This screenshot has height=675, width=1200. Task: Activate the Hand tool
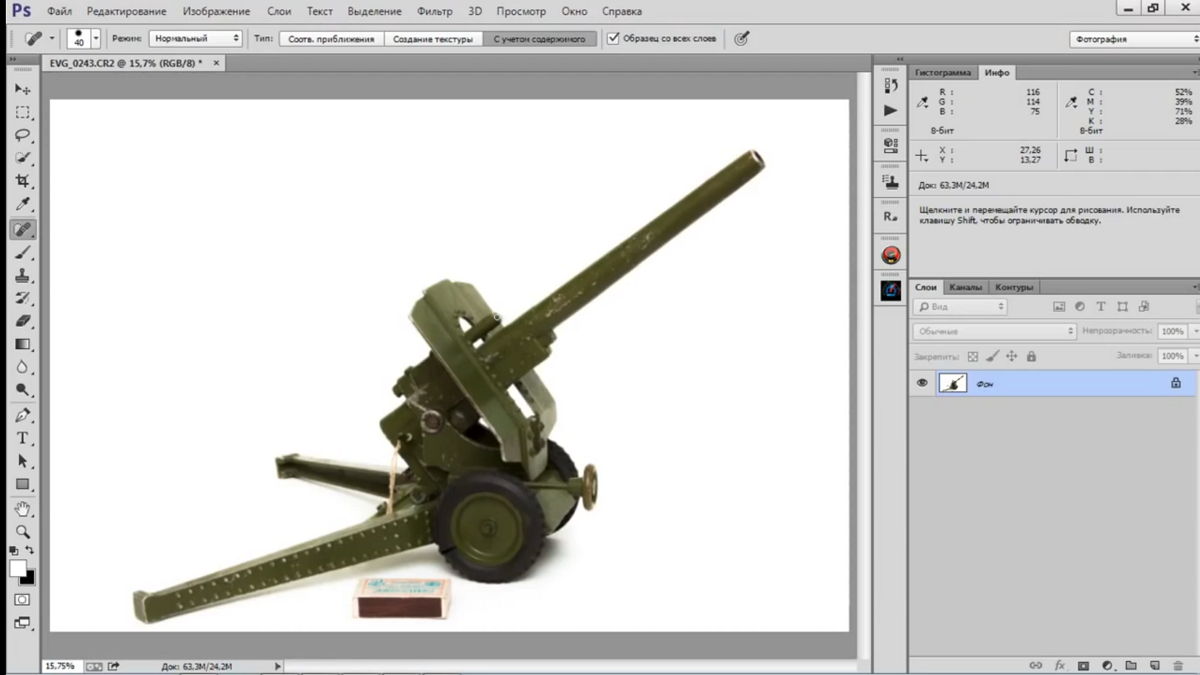(22, 509)
